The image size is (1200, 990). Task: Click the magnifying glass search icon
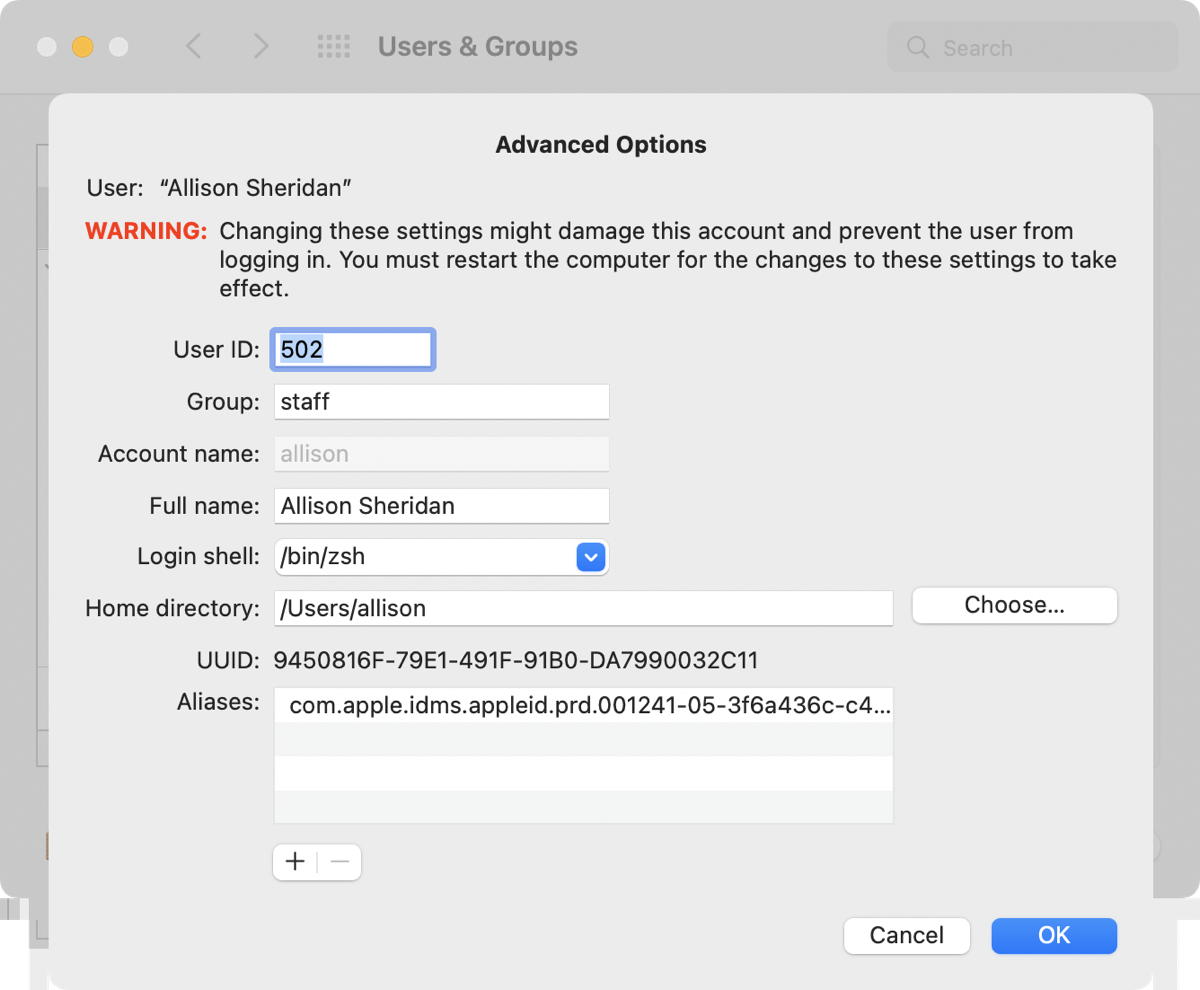click(x=917, y=47)
